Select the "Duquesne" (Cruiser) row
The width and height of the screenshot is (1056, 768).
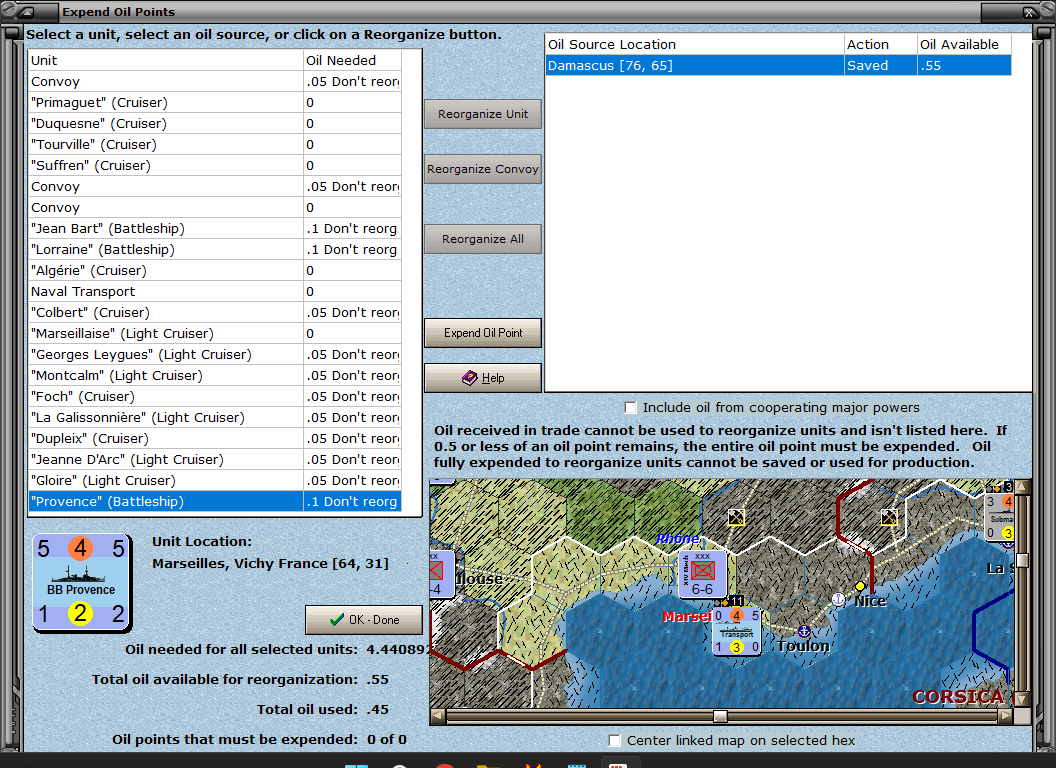point(215,123)
